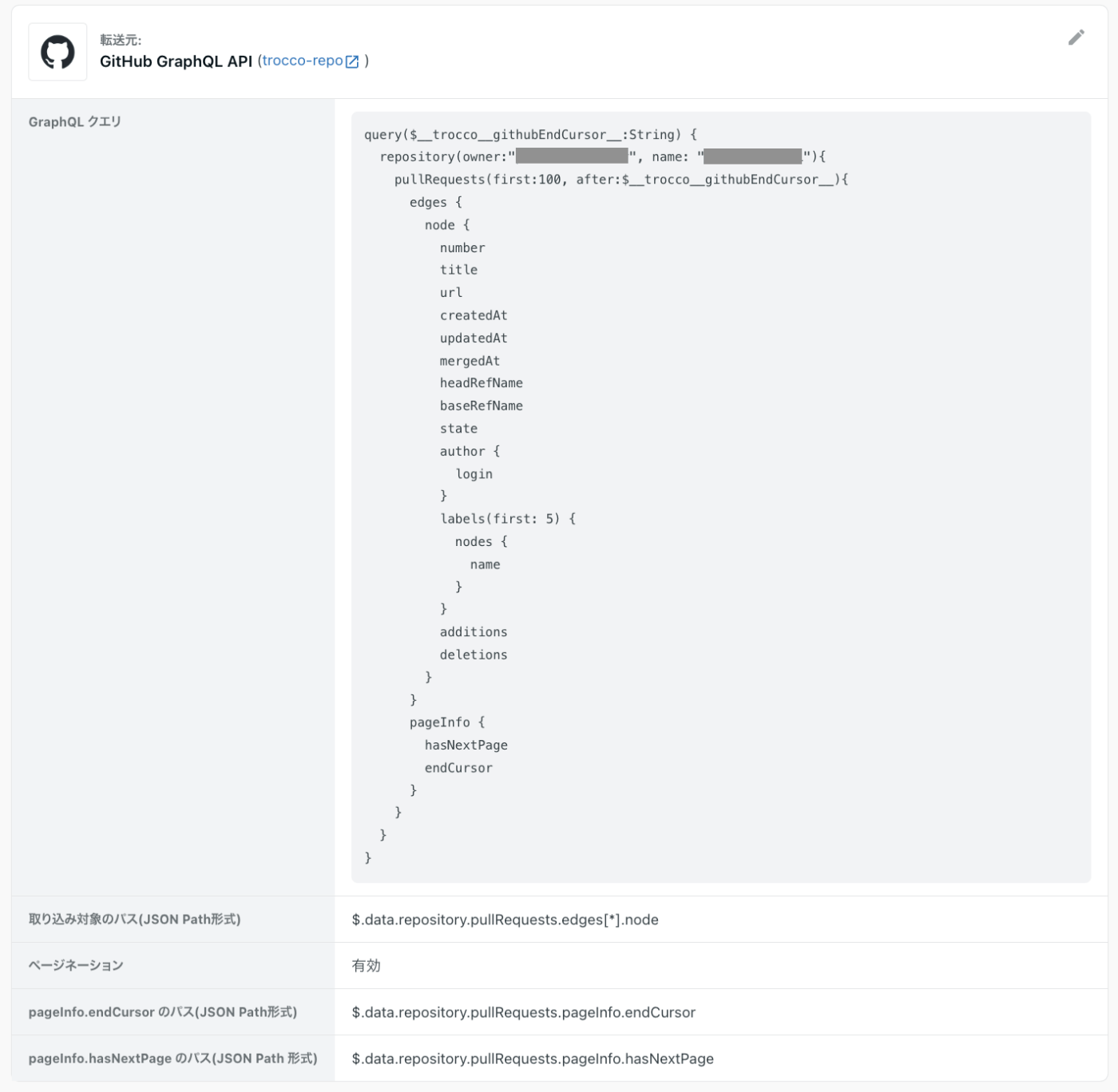Click the GitHub logo icon
This screenshot has height=1092, width=1118.
[x=57, y=52]
